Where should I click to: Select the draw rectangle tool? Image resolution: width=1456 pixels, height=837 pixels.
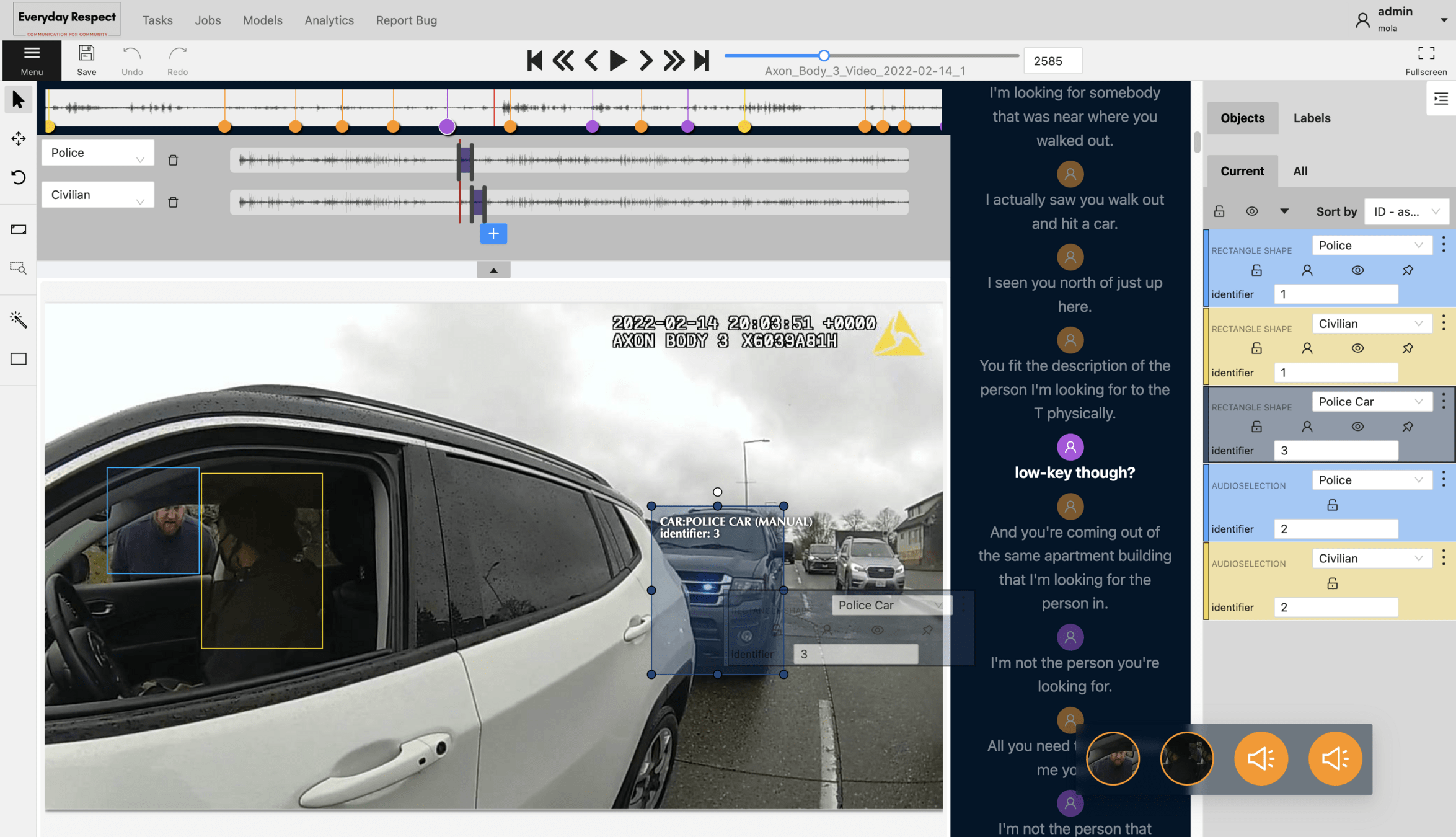pos(18,359)
